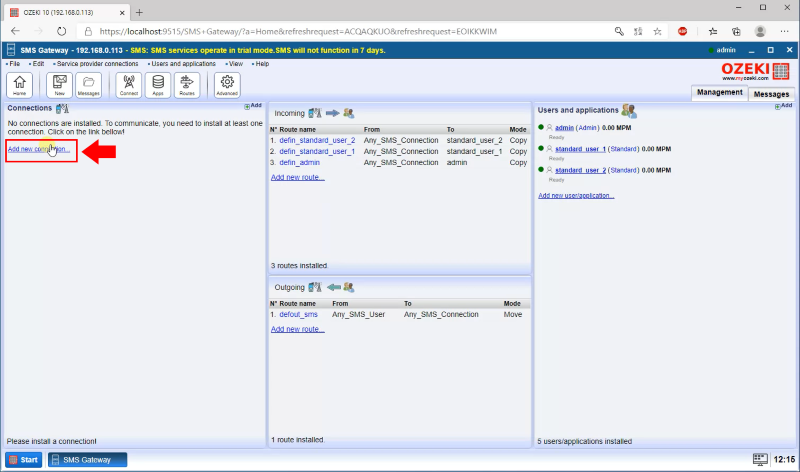This screenshot has width=800, height=472.
Task: Open the defin_standard_user_1 route
Action: click(x=317, y=152)
